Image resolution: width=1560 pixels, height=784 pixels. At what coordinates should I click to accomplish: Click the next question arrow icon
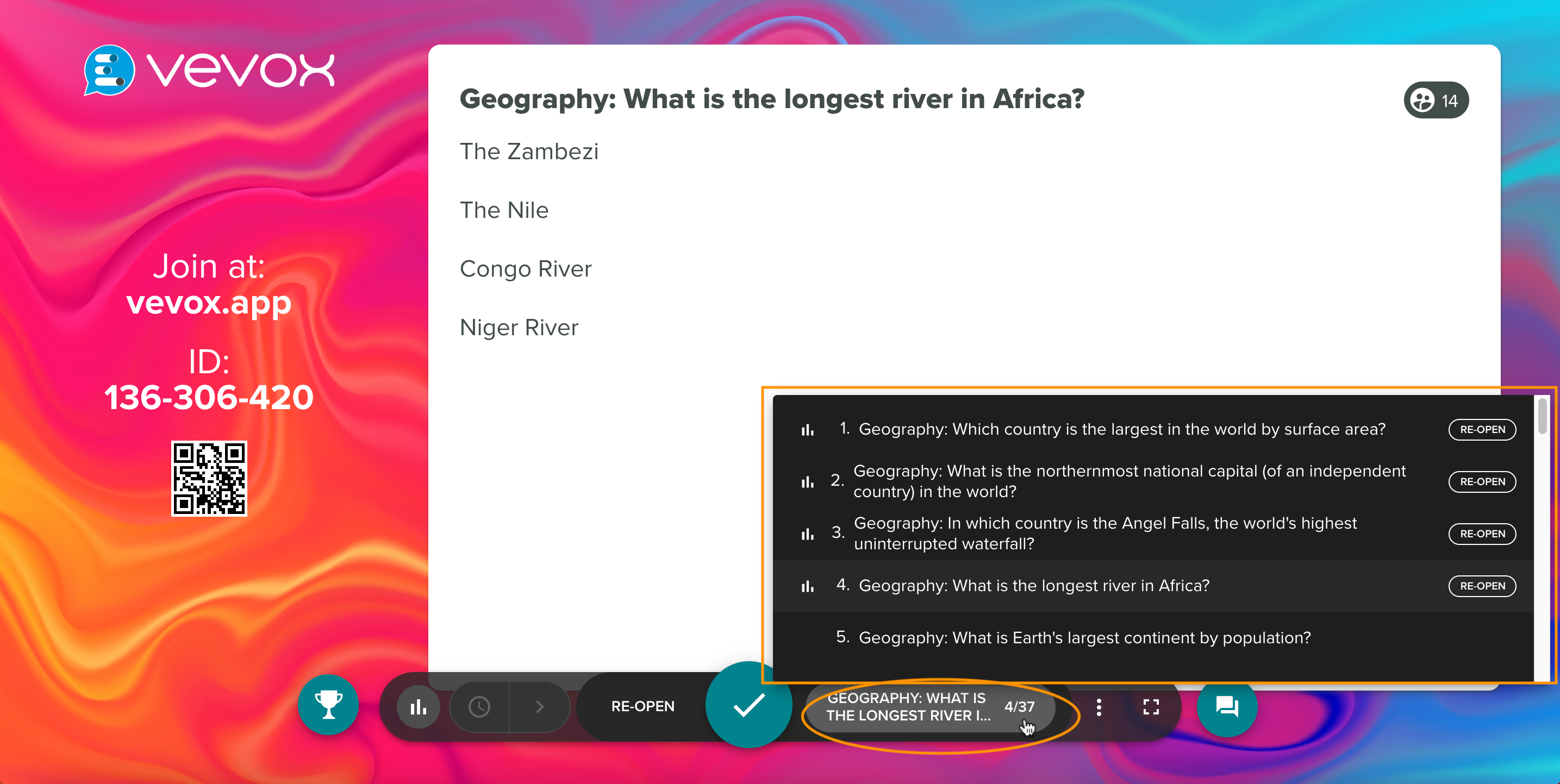click(x=538, y=707)
